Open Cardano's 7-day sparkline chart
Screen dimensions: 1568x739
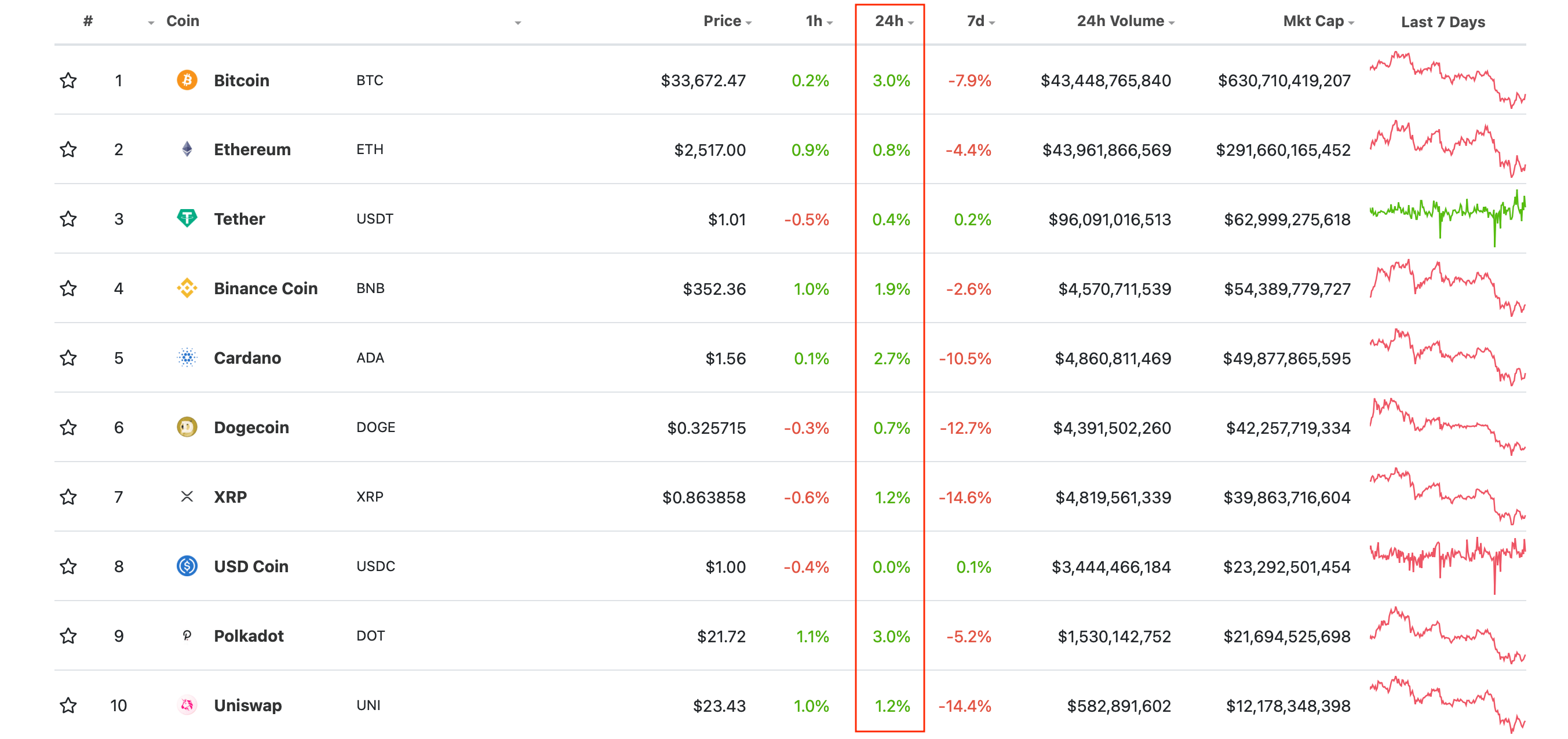(x=1447, y=358)
